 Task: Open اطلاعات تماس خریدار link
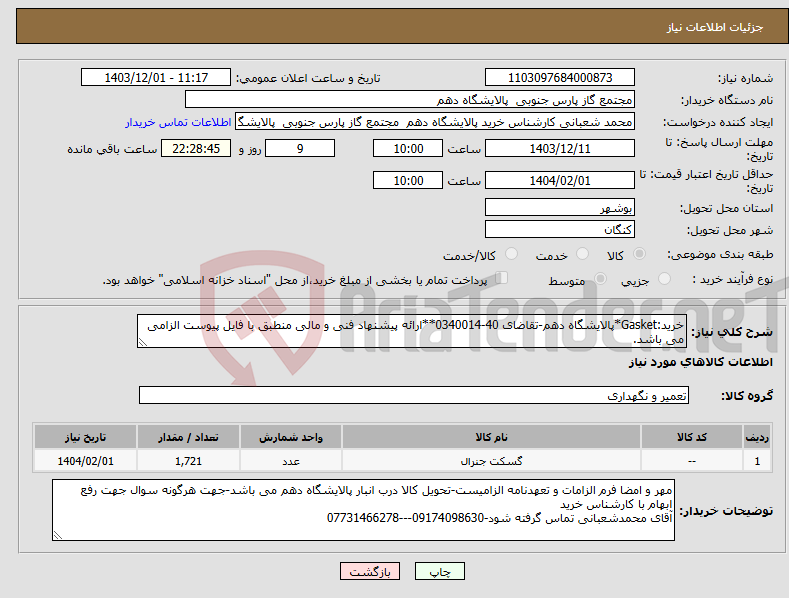point(178,122)
